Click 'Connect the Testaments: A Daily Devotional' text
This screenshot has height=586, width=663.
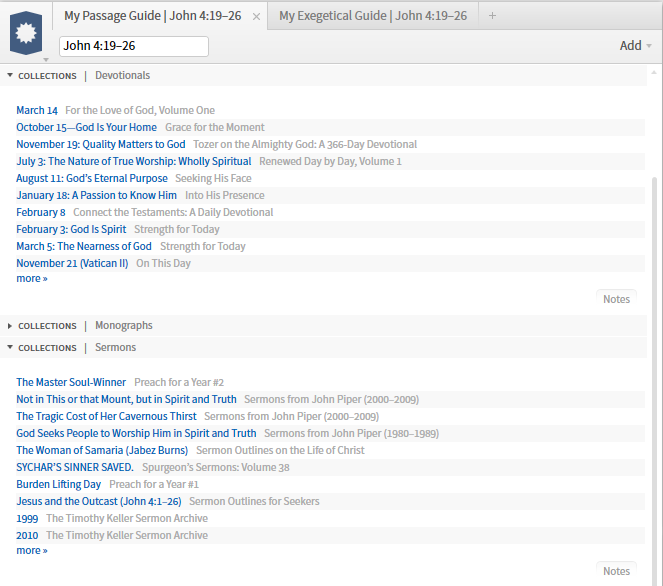point(173,212)
